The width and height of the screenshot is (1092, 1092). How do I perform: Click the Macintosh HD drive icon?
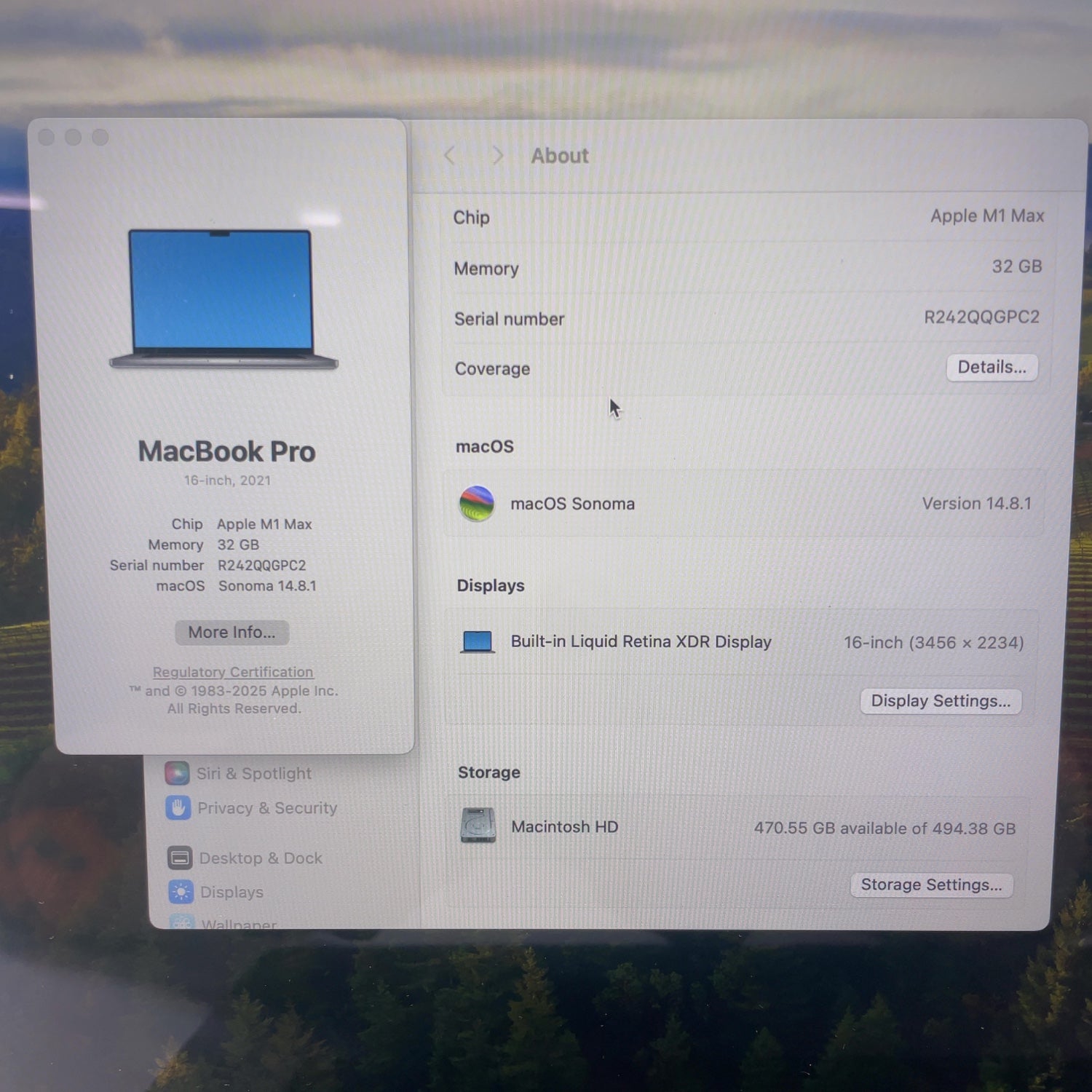coord(478,826)
